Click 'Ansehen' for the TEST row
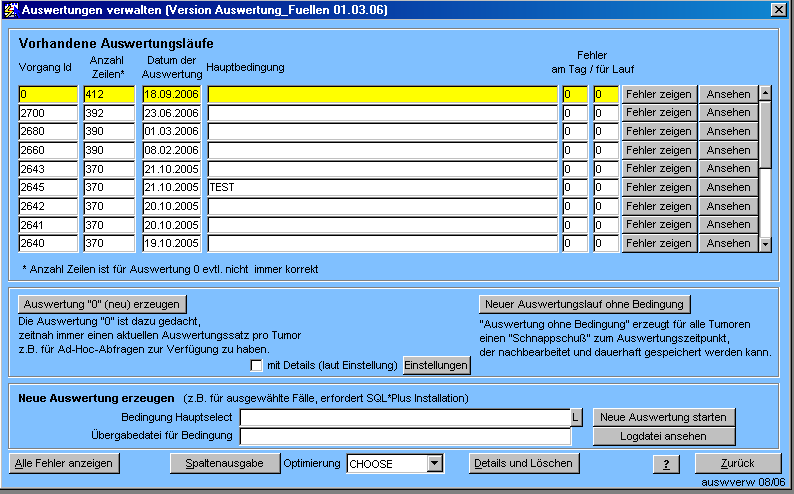Image resolution: width=794 pixels, height=494 pixels. [728, 187]
